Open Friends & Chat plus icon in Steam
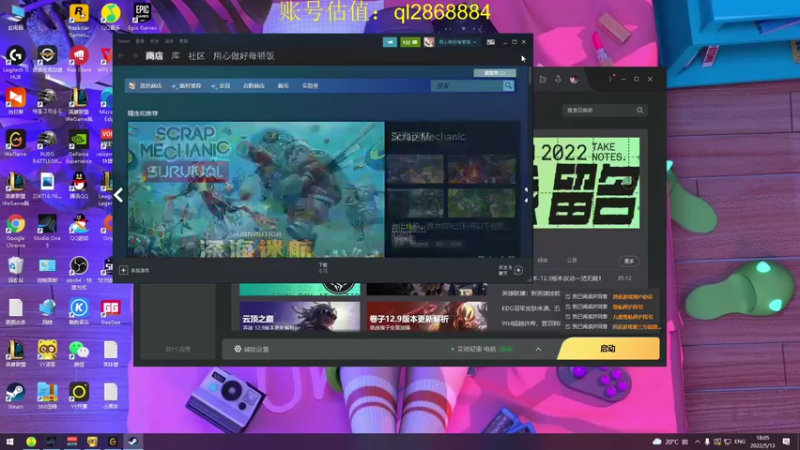 (518, 270)
